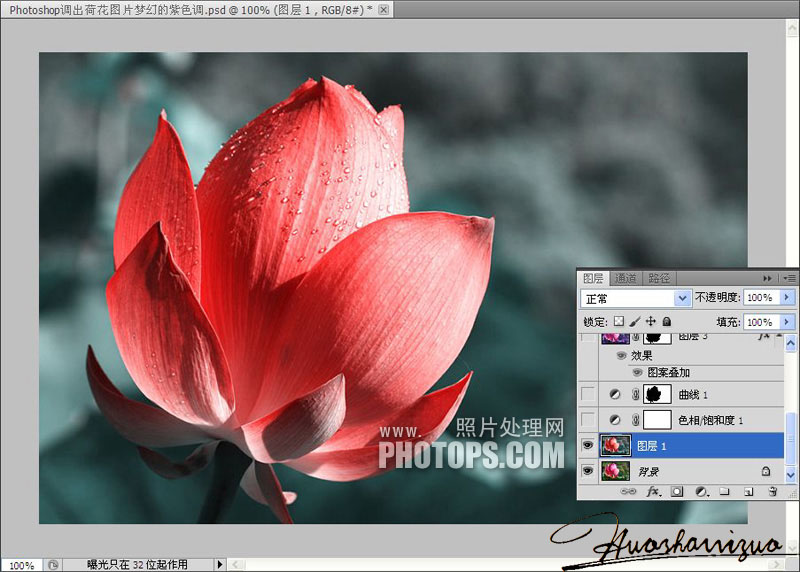Hide 图层 1 layer with eye icon

coord(588,445)
